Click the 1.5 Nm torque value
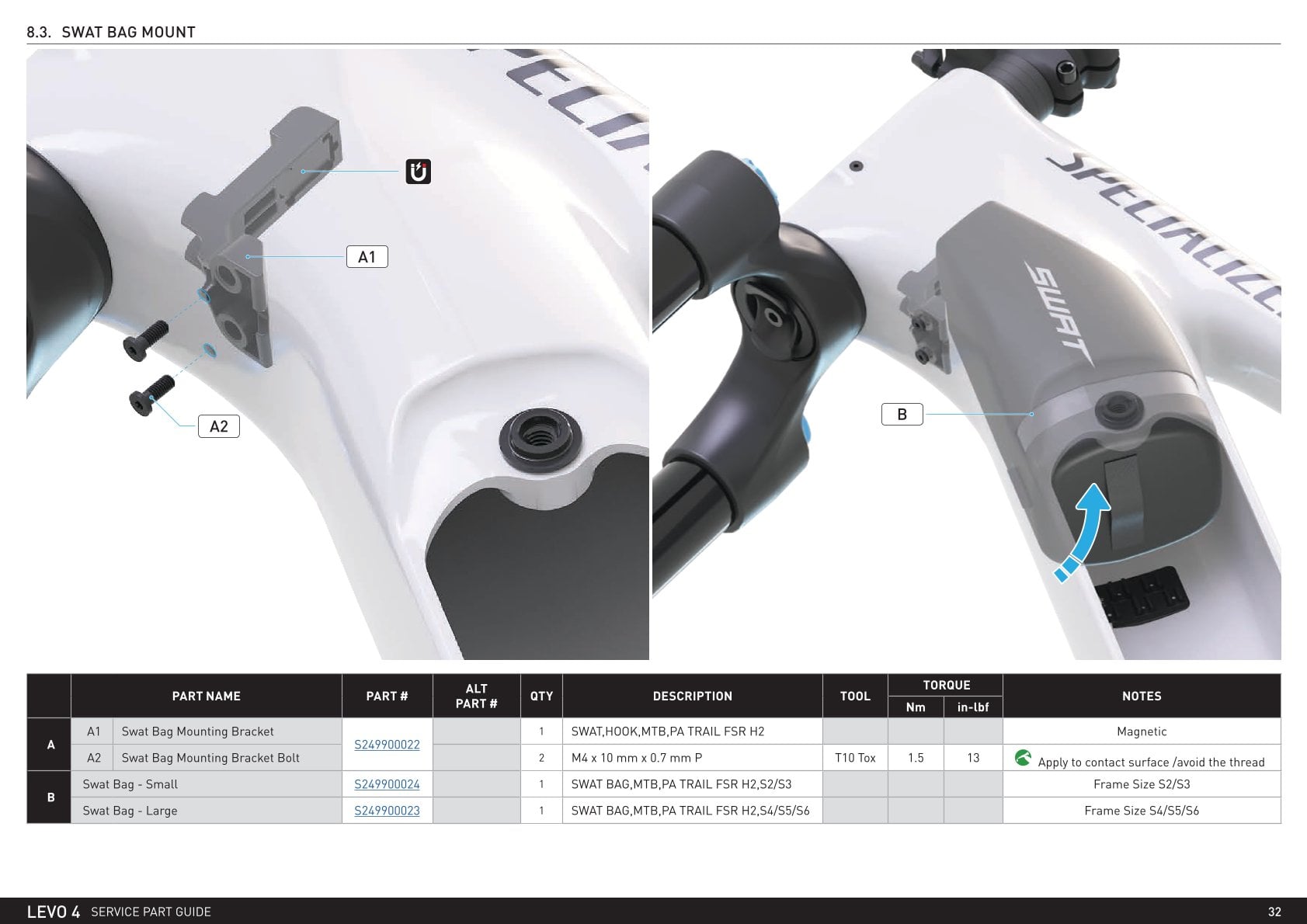This screenshot has width=1307, height=924. 916,758
